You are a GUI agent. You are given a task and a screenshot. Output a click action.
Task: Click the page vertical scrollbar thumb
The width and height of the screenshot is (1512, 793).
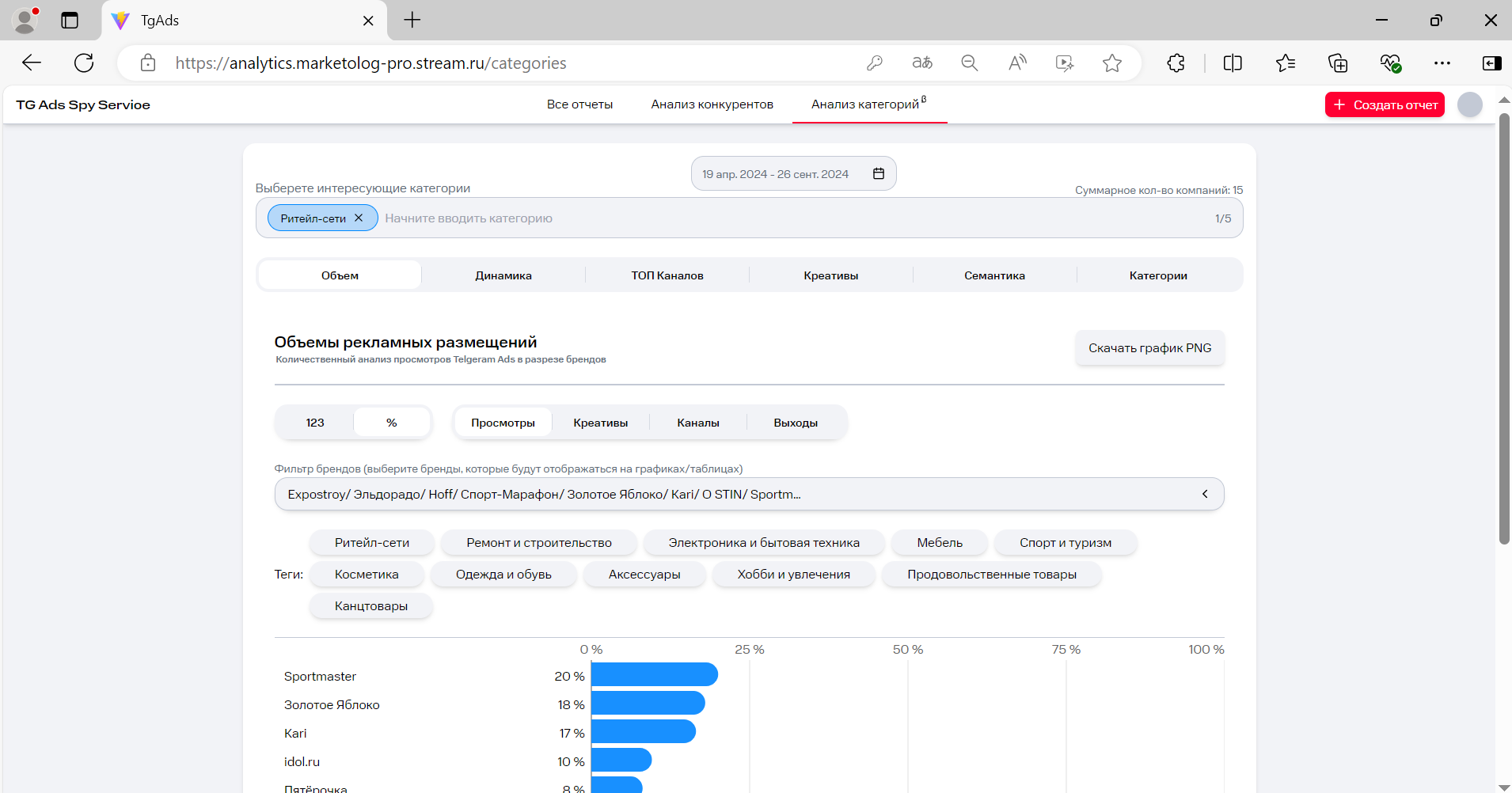[x=1504, y=328]
